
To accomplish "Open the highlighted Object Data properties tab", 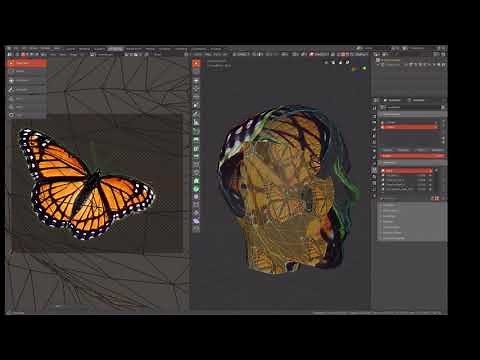I will (x=374, y=170).
